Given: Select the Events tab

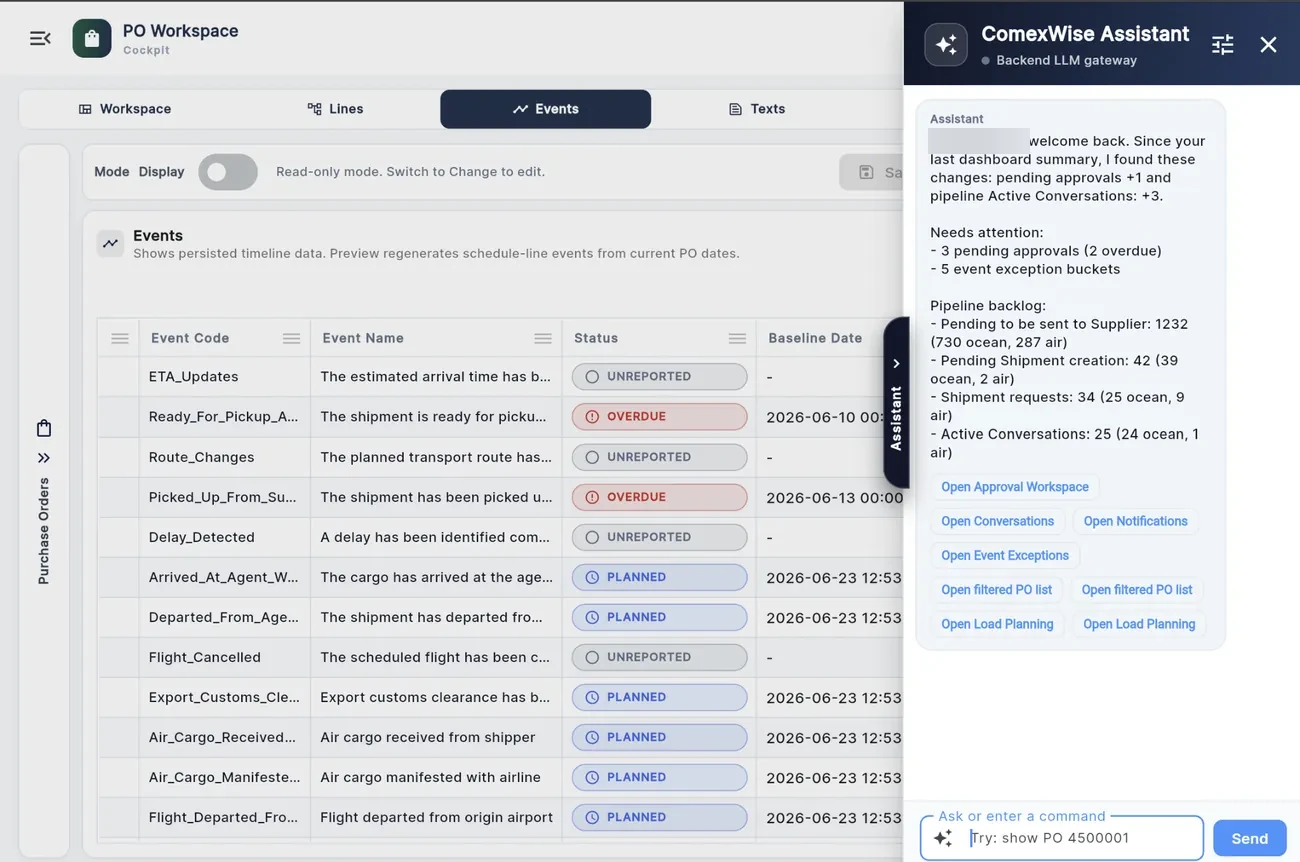Looking at the screenshot, I should pos(545,109).
